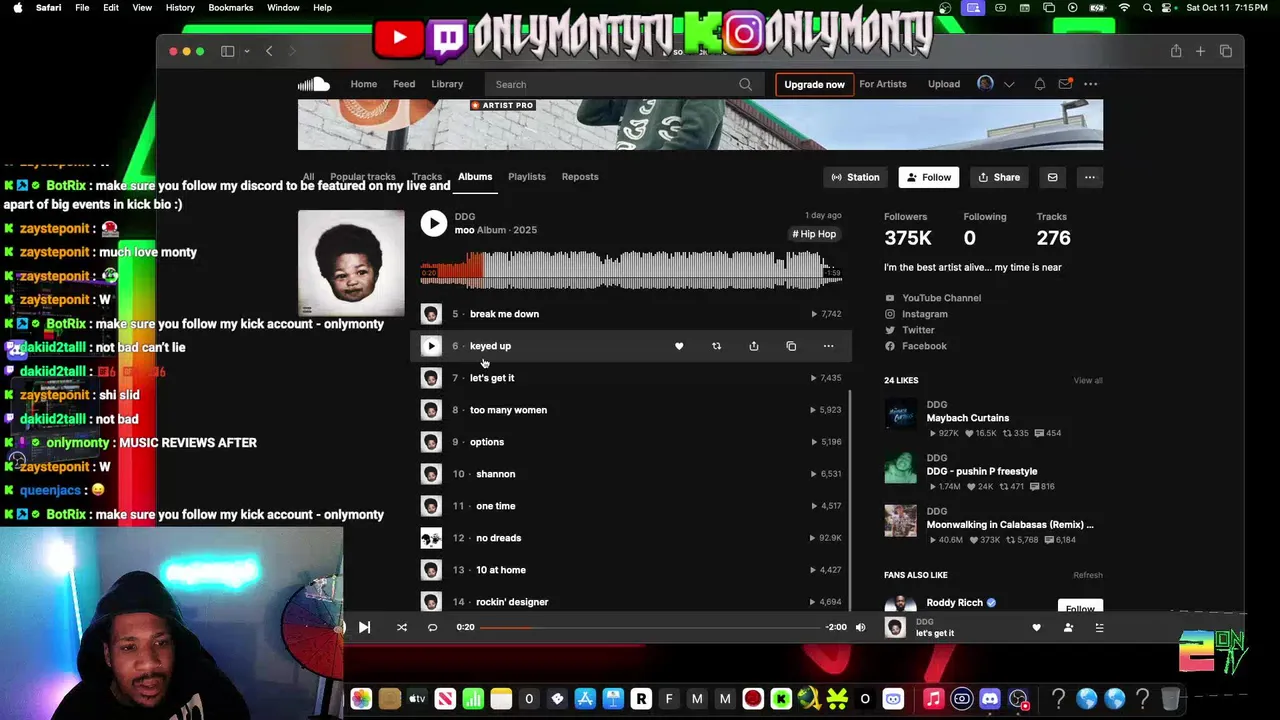The image size is (1280, 720).
Task: Switch to the Reposts tab
Action: 580,177
